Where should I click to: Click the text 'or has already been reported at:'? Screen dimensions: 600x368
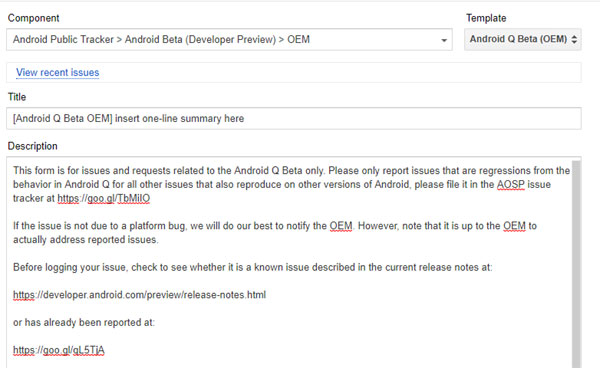pos(84,322)
